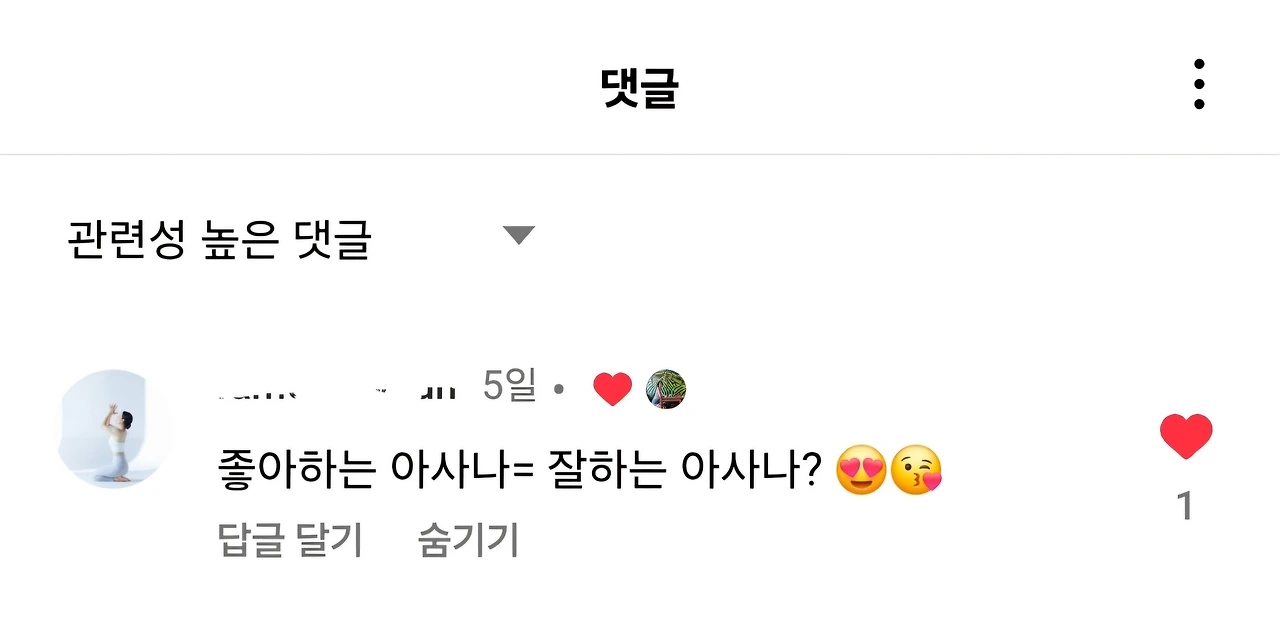Click the 관련성 word in the sort label

tap(126, 238)
